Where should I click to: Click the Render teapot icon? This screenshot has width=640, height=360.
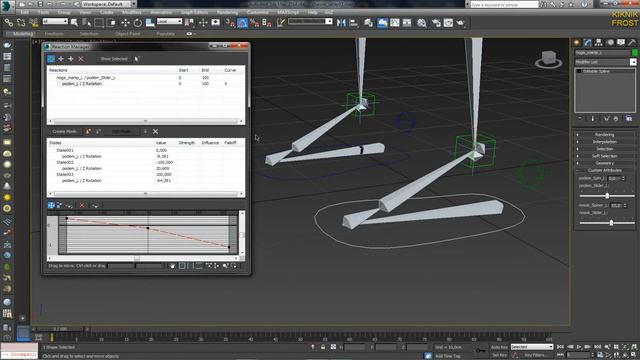click(x=461, y=23)
